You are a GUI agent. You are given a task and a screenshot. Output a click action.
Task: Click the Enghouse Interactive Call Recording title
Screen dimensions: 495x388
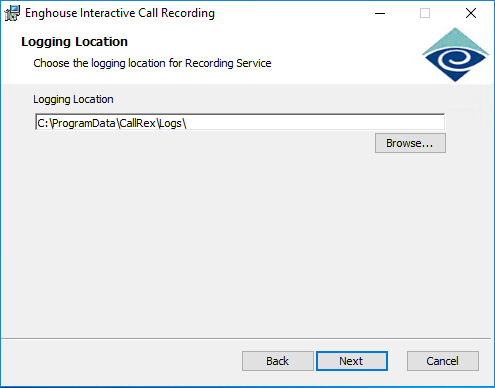120,13
